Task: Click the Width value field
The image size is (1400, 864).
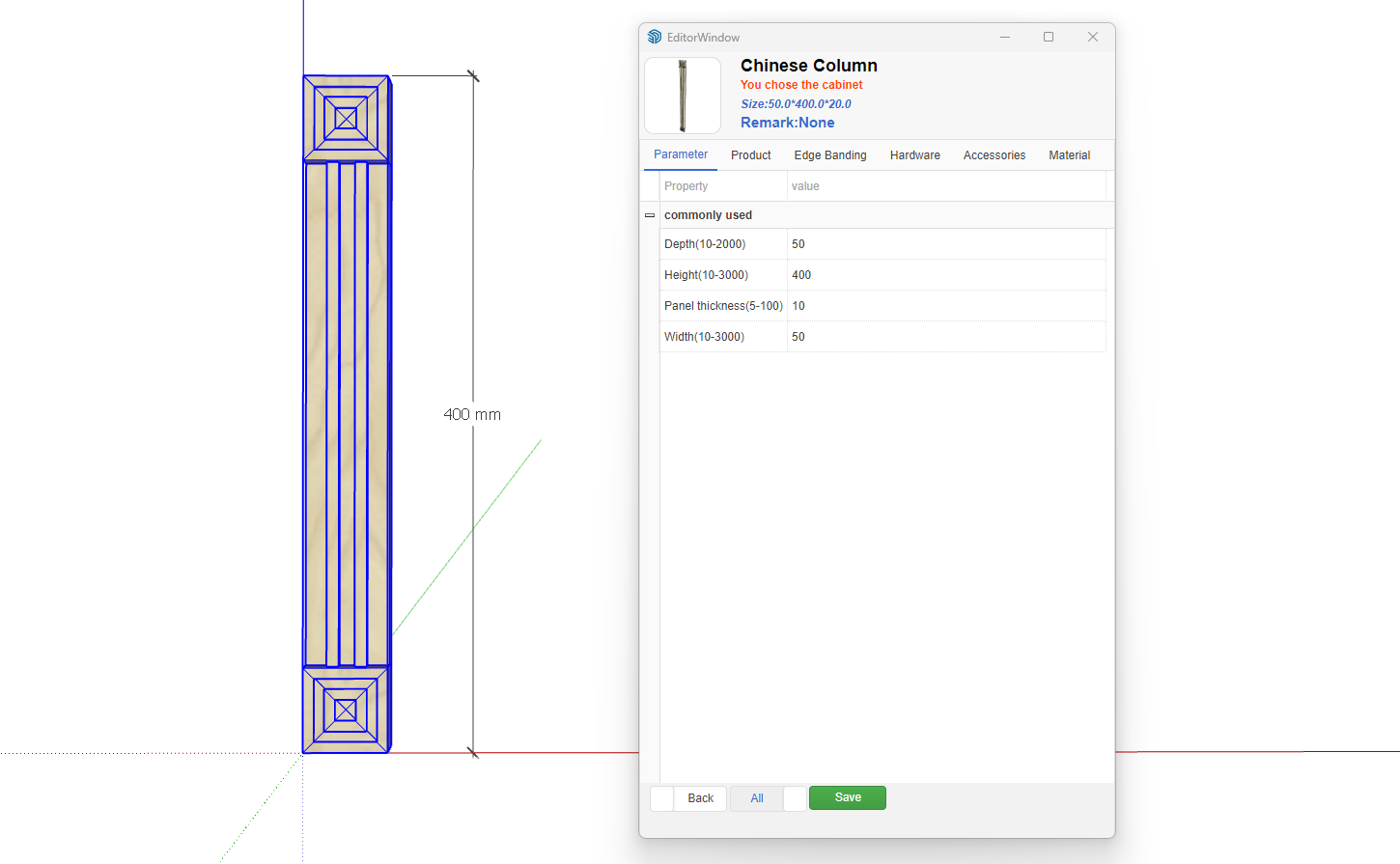Action: tap(944, 337)
